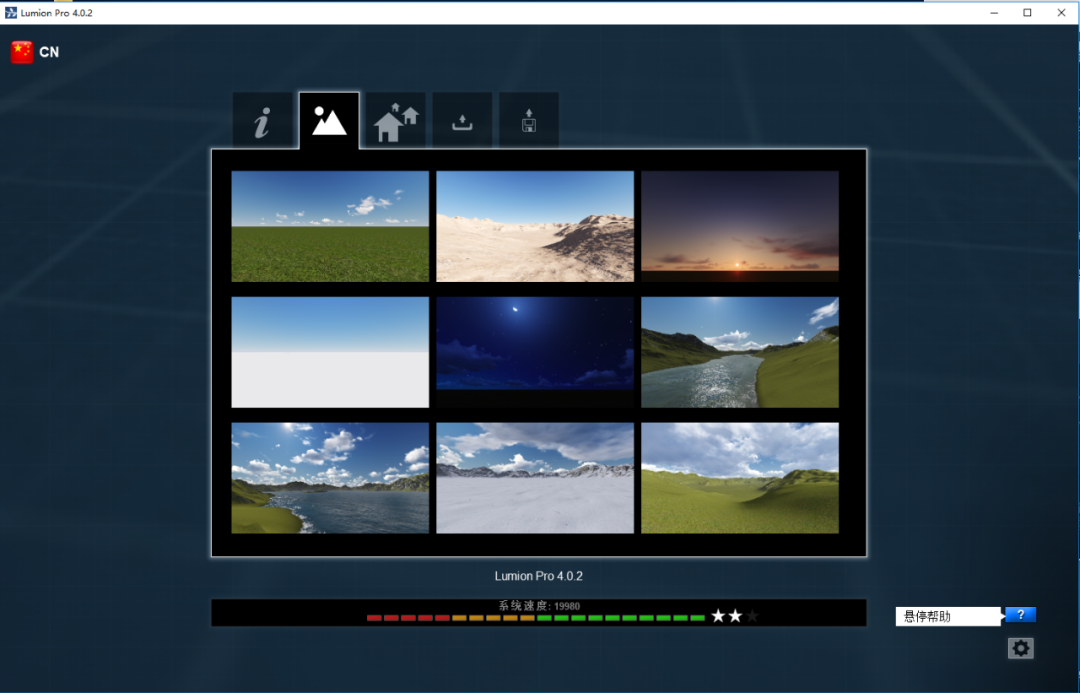Click the Lumion app icon in title bar

tap(10, 12)
